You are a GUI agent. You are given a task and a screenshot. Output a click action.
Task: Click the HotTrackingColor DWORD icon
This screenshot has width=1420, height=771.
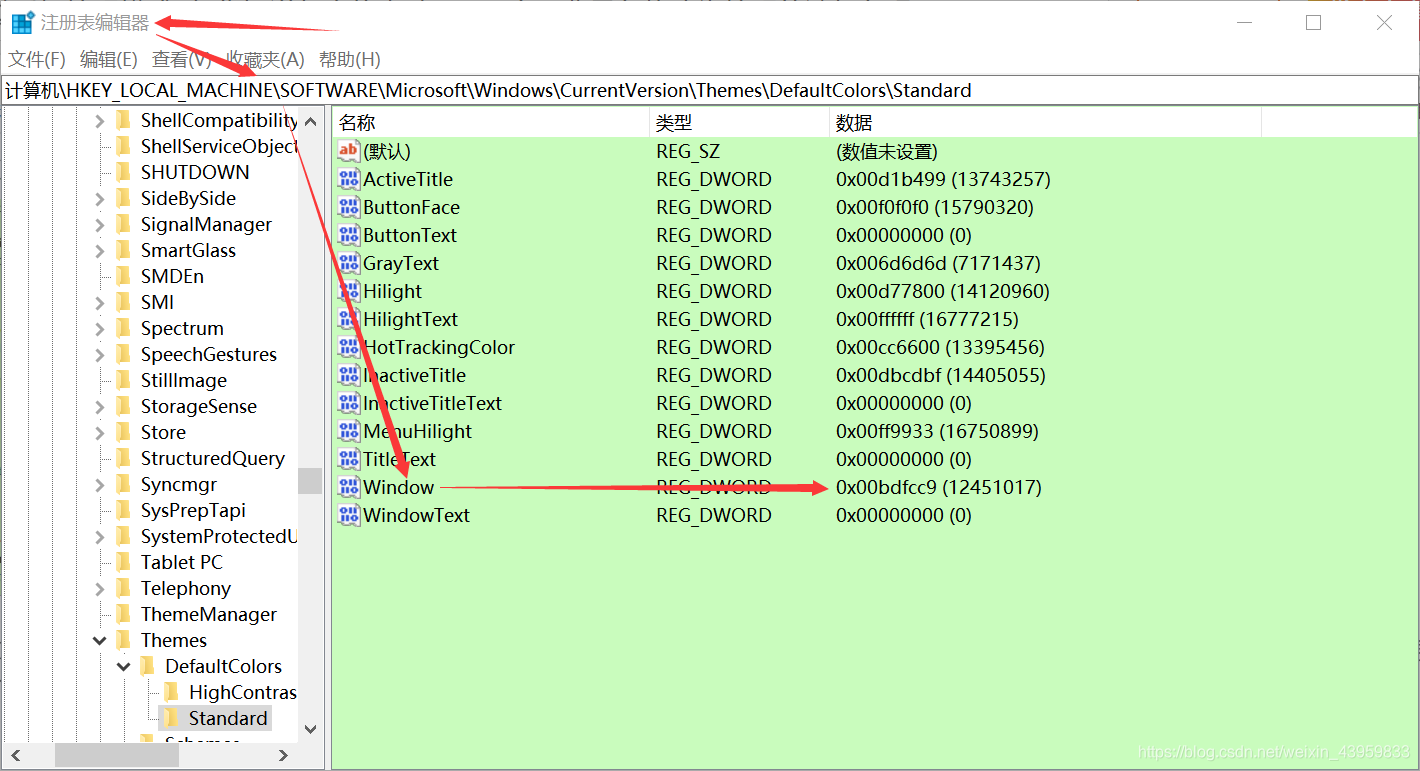tap(348, 348)
